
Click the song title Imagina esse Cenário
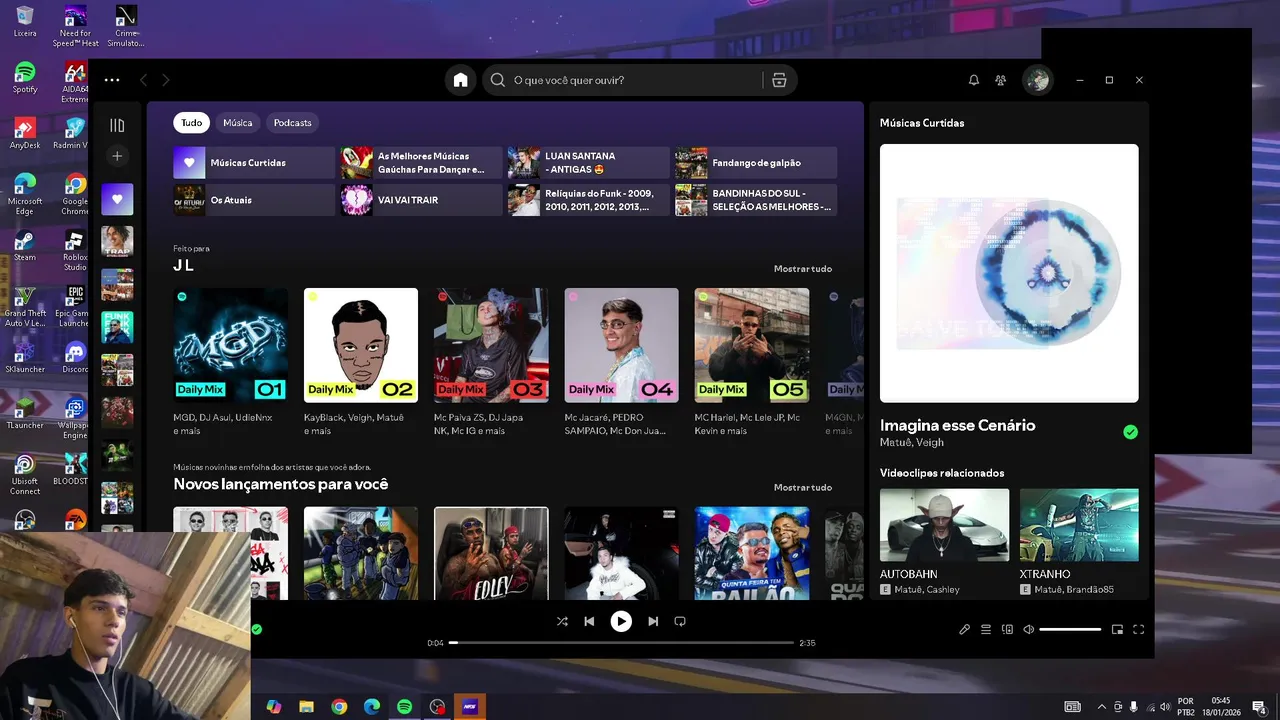957,425
